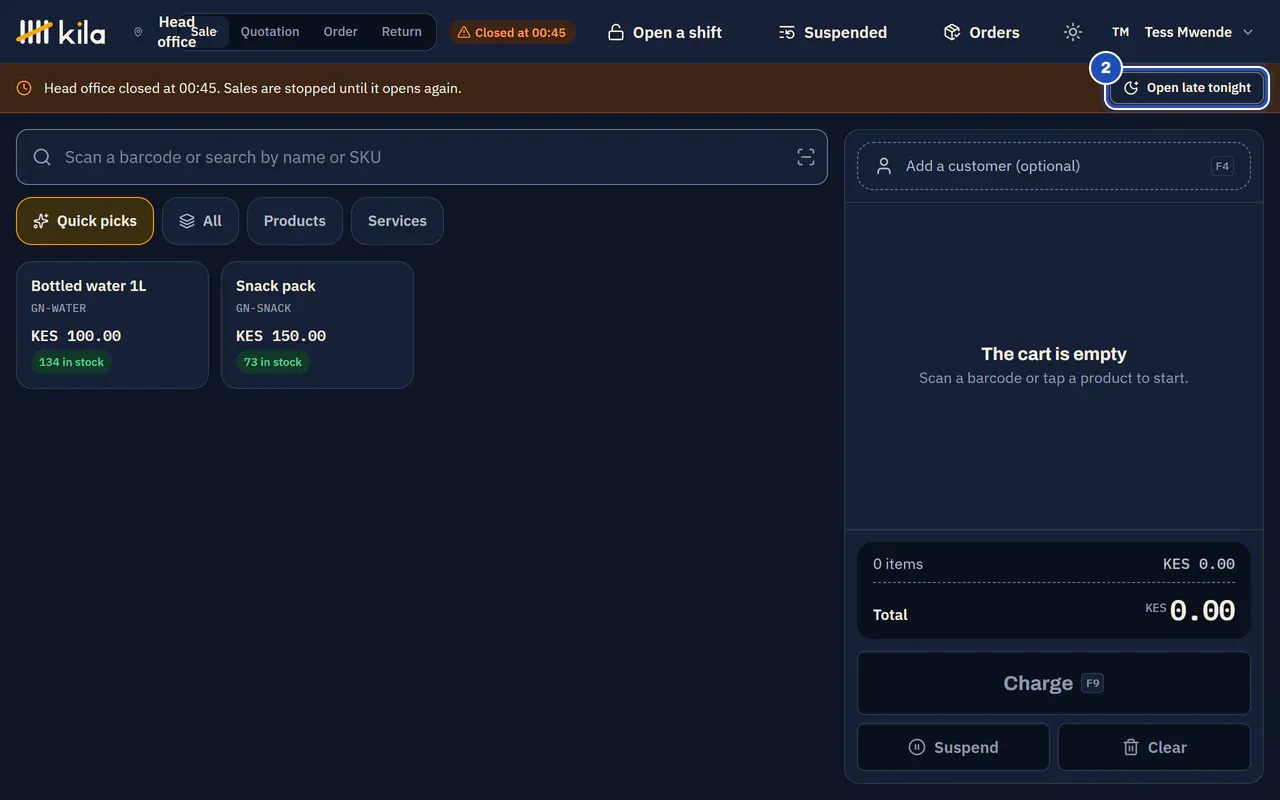Click Add a customer field
This screenshot has height=800, width=1280.
point(1054,166)
